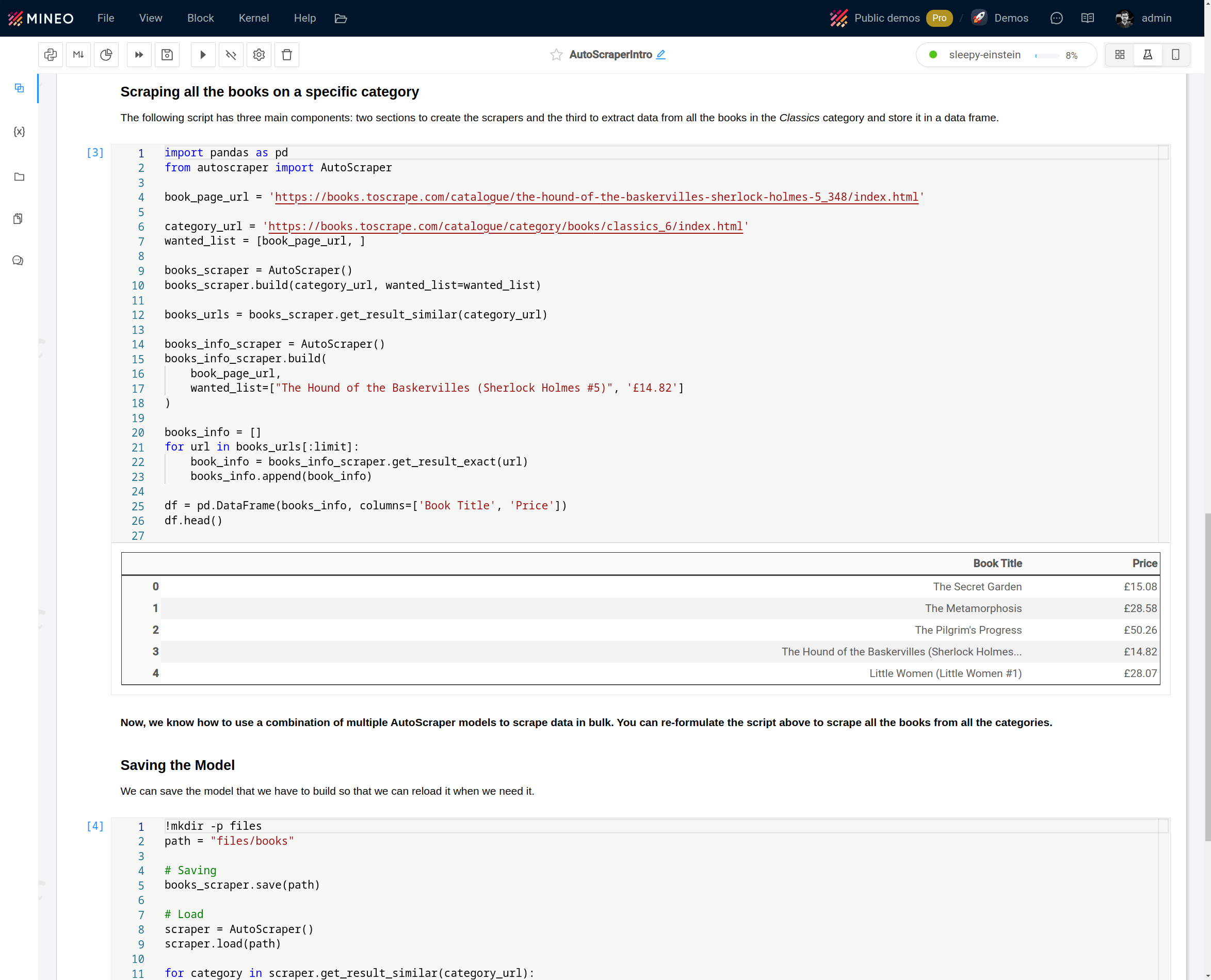Viewport: 1211px width, 980px height.
Task: Open the variables {x} panel in the sidebar
Action: [x=19, y=132]
